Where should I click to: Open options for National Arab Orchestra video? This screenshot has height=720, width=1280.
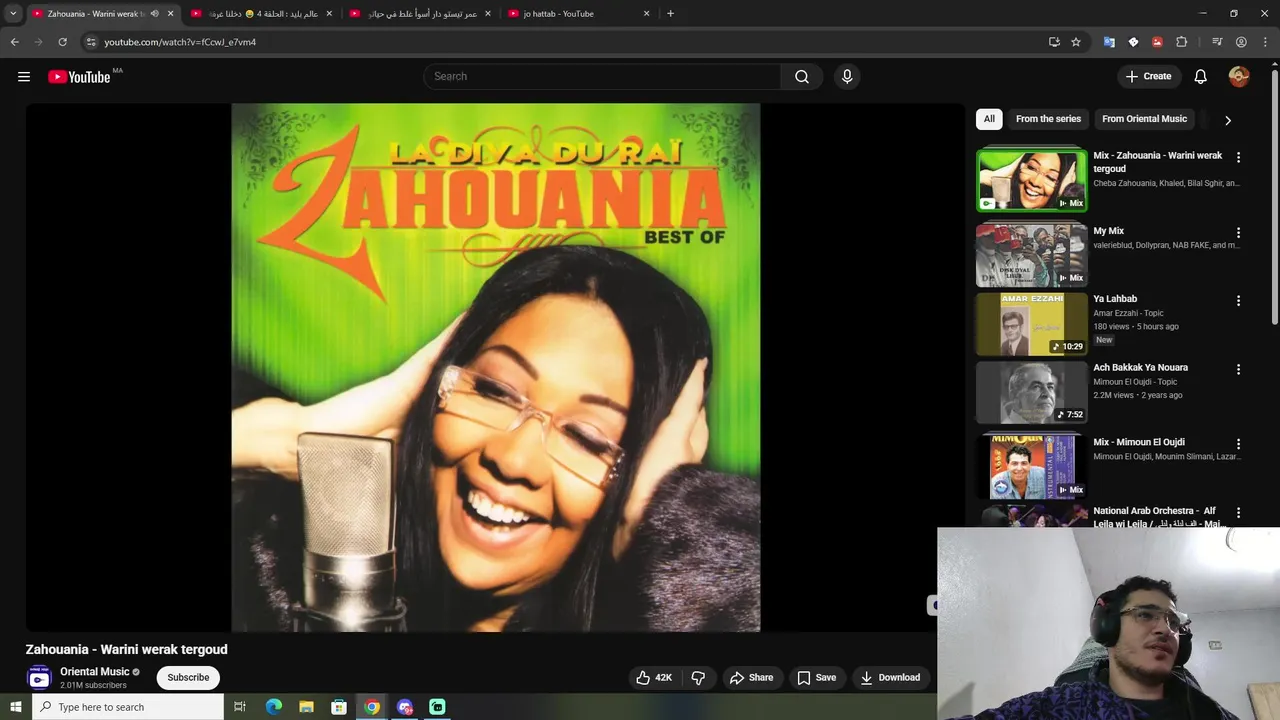pyautogui.click(x=1238, y=513)
